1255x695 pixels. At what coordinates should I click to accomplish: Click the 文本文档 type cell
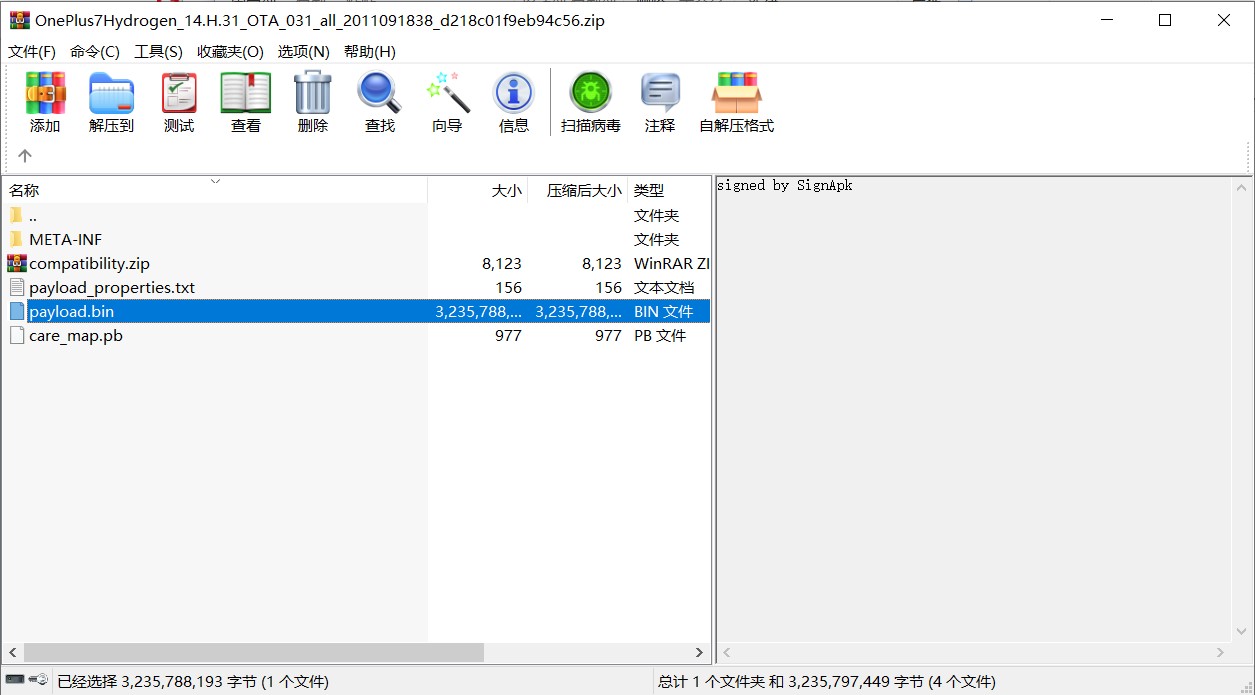tap(663, 287)
